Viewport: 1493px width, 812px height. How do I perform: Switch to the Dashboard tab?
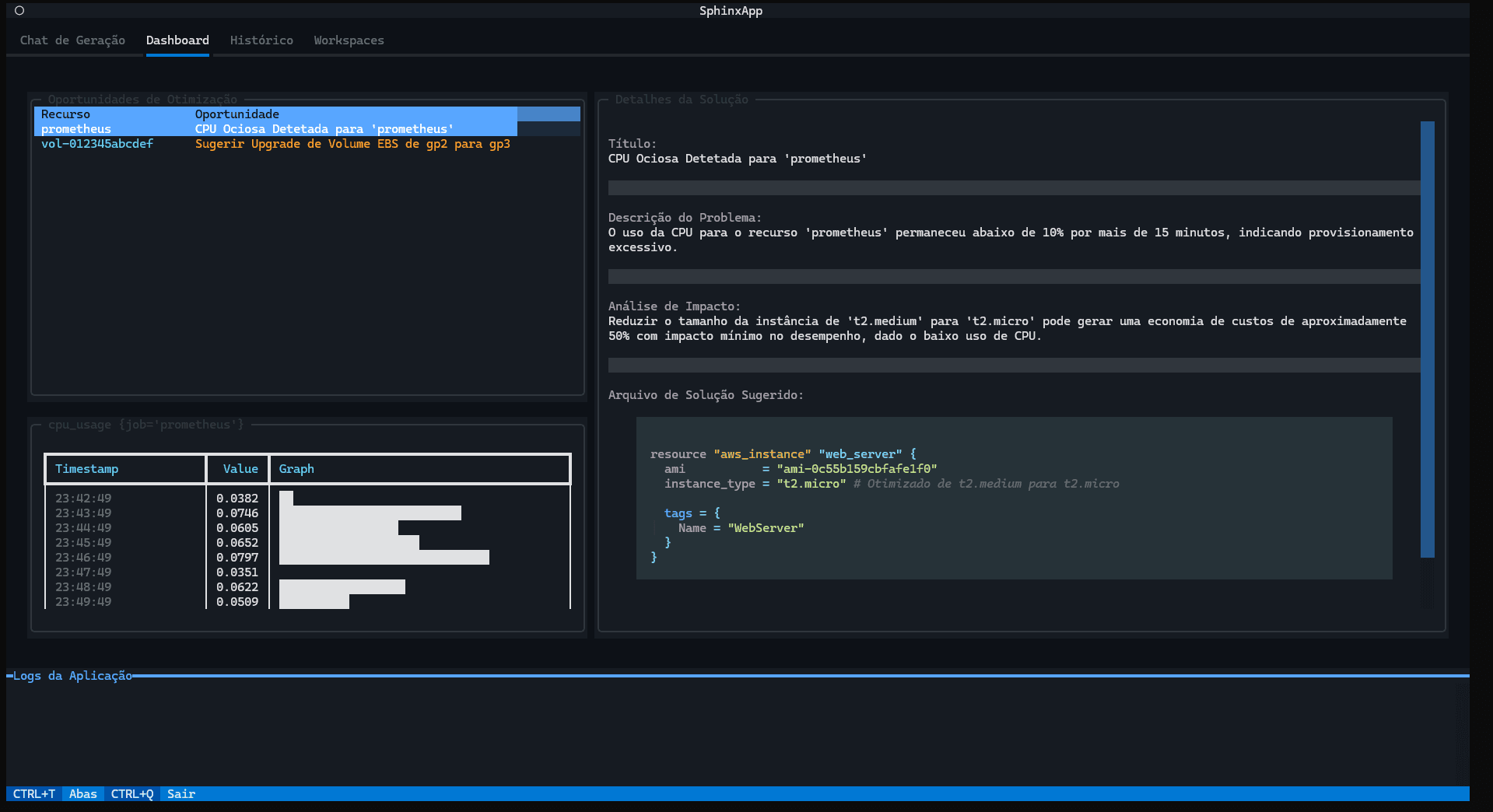pyautogui.click(x=177, y=40)
